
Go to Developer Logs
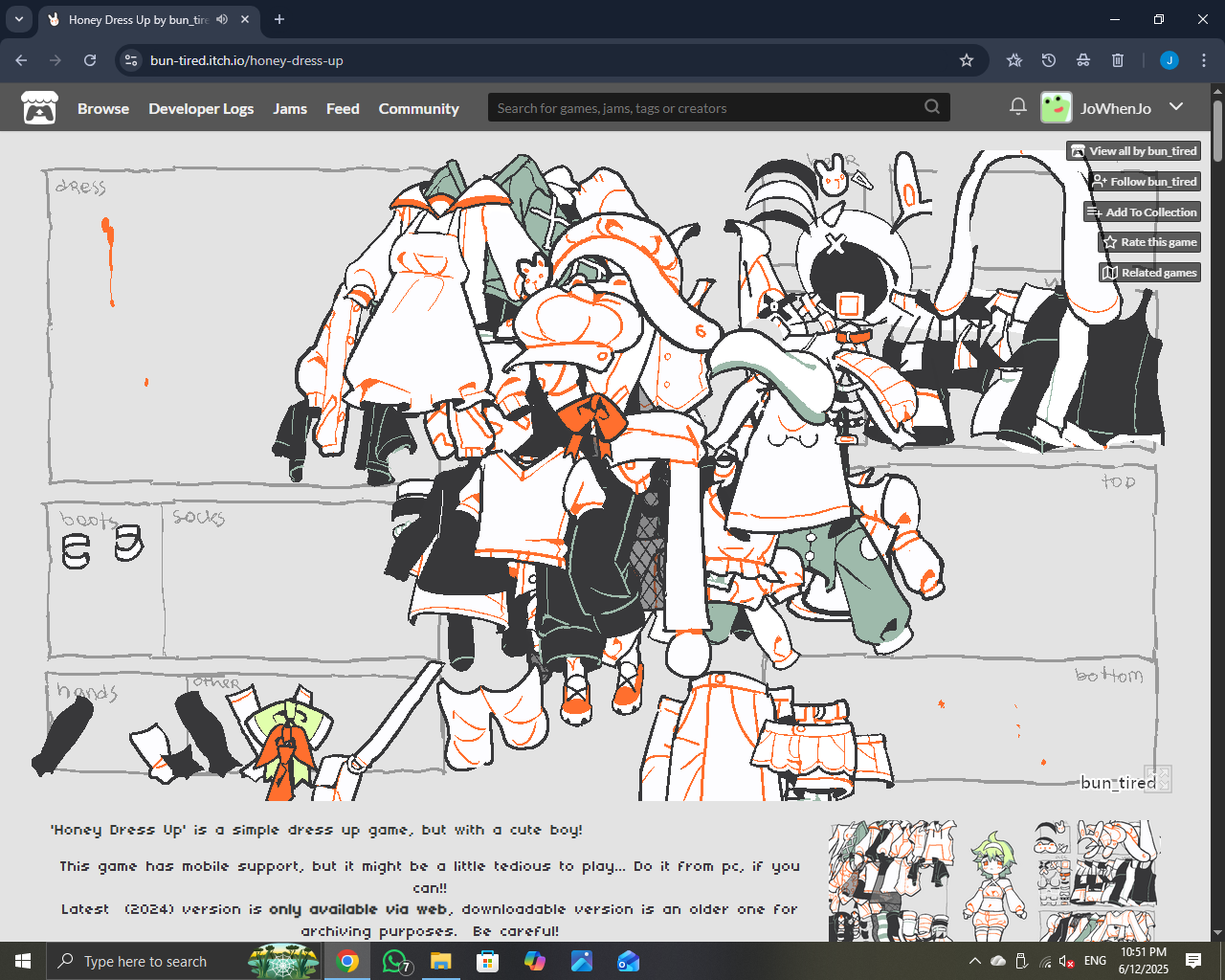click(x=201, y=108)
